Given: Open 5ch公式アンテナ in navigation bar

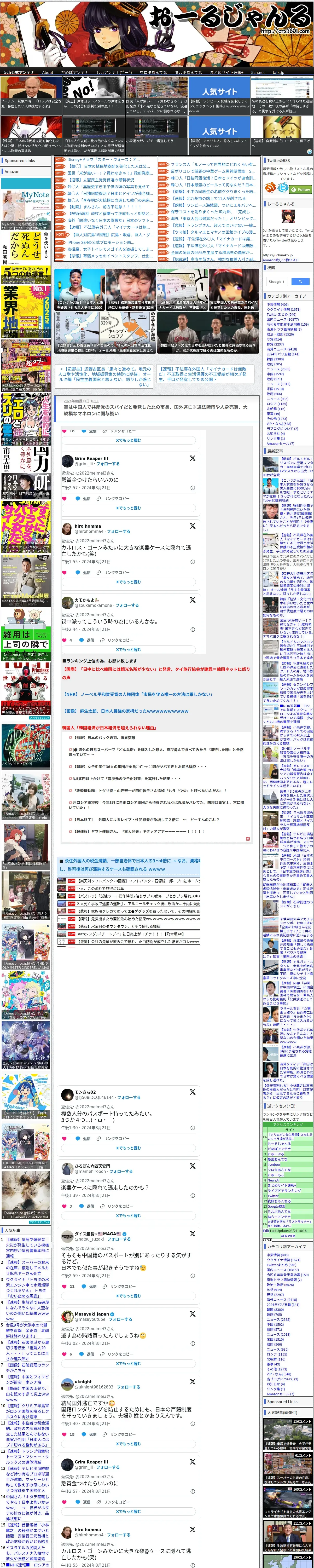Looking at the screenshot, I should 20,72.
